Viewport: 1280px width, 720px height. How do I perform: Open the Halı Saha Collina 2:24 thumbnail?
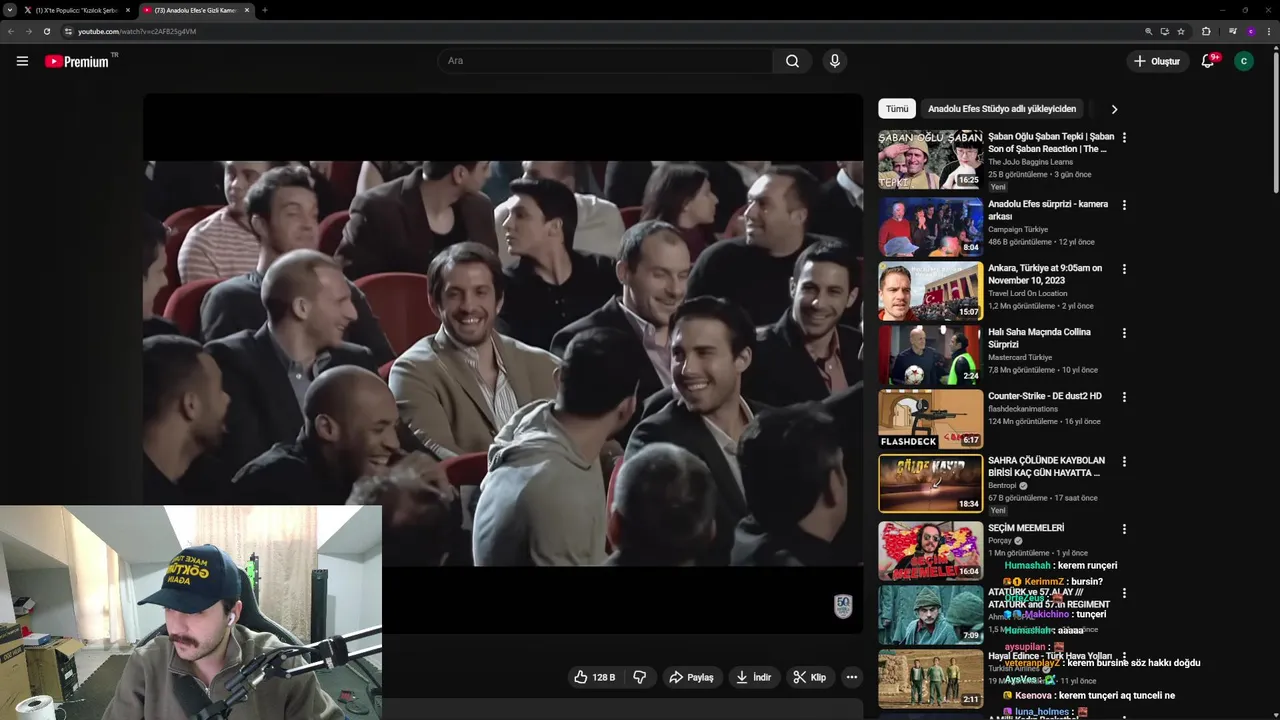[x=931, y=355]
